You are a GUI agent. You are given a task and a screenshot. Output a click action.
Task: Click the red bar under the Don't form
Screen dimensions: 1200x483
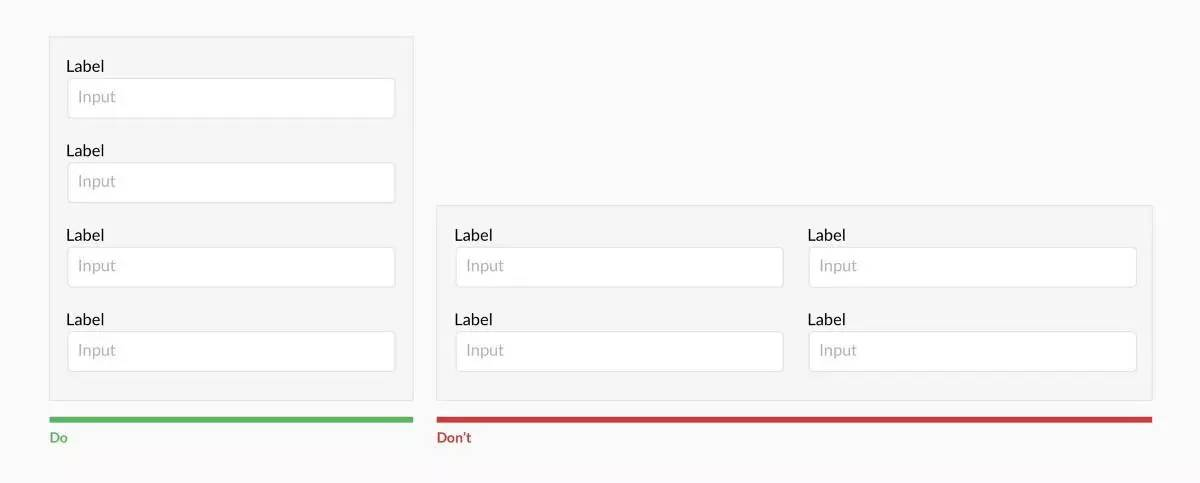(794, 419)
